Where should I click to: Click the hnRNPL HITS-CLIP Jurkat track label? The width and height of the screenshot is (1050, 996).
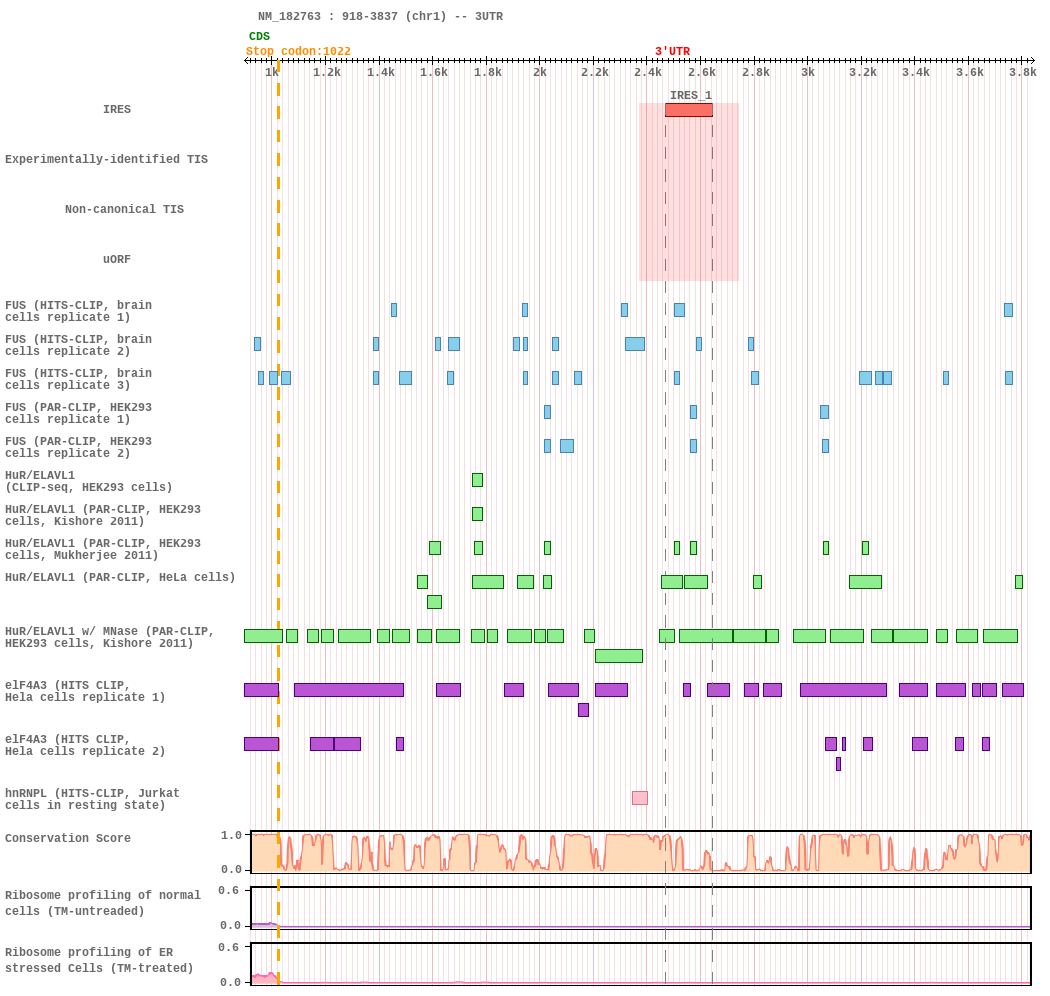click(92, 799)
